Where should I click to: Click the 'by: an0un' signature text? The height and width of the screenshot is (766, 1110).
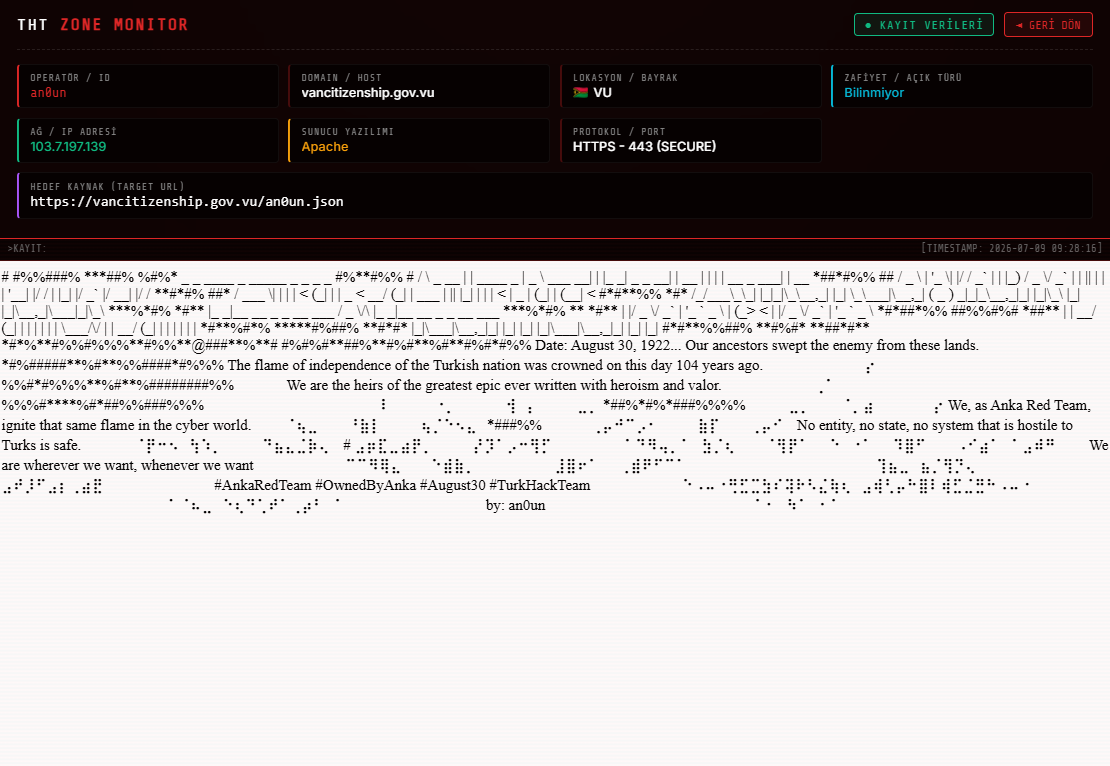(x=515, y=505)
